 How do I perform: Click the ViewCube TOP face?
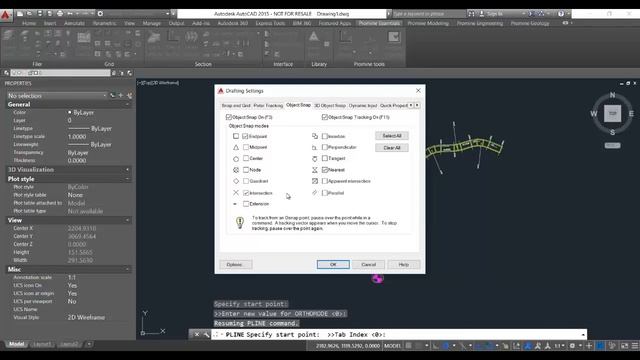coord(612,113)
